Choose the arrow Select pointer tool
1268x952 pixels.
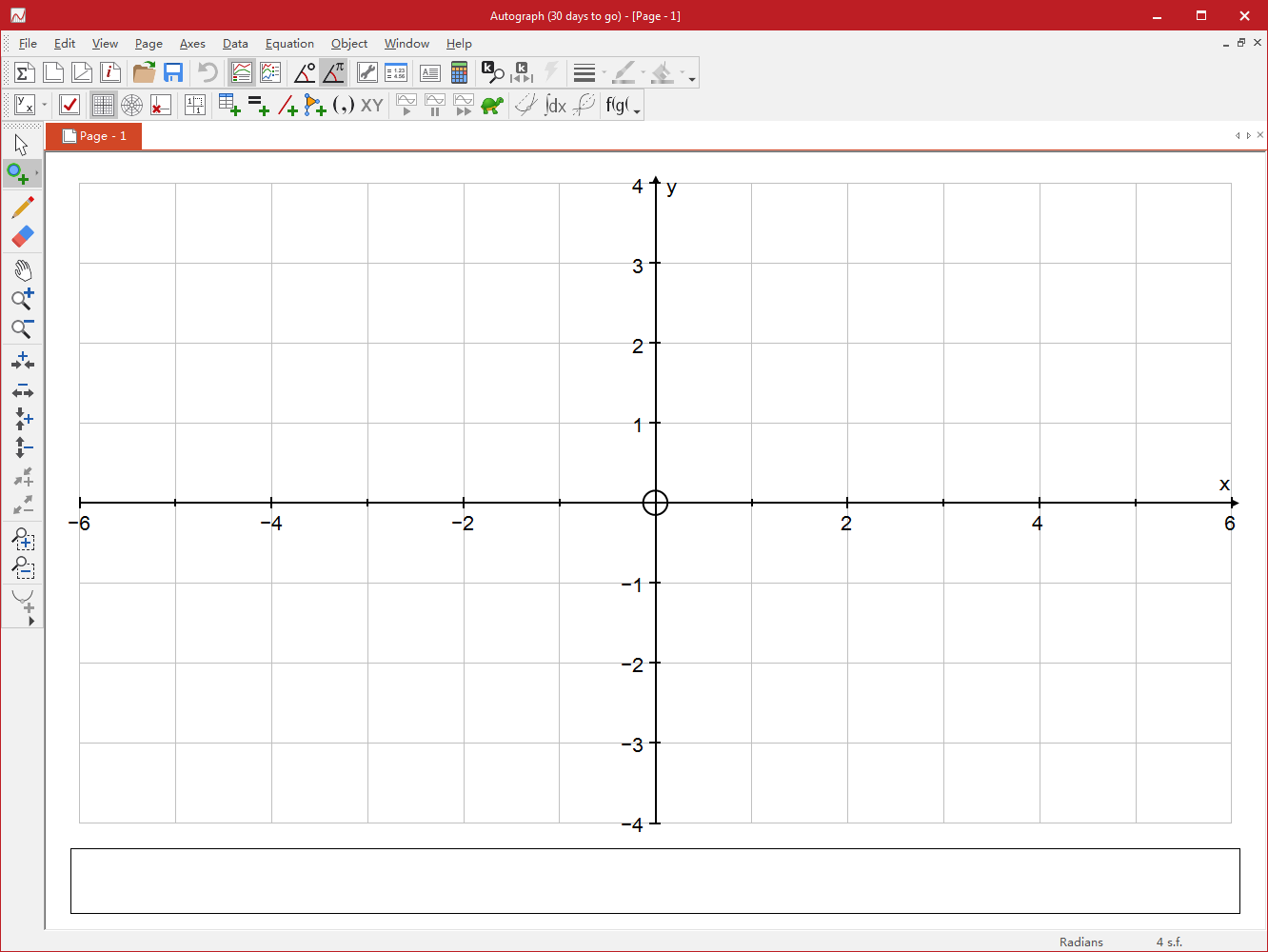[22, 145]
